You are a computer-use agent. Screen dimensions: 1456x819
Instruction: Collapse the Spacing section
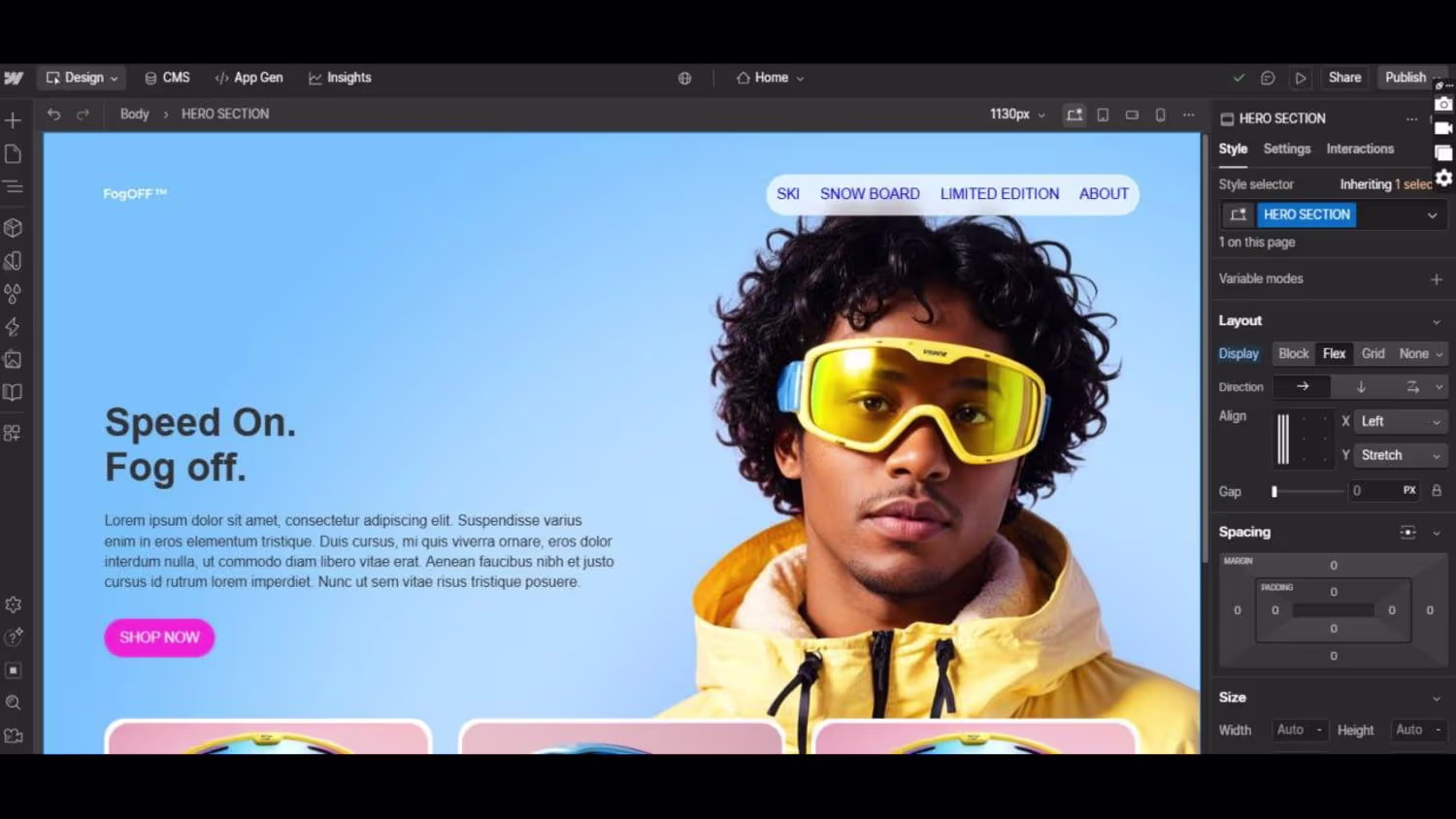(1437, 532)
